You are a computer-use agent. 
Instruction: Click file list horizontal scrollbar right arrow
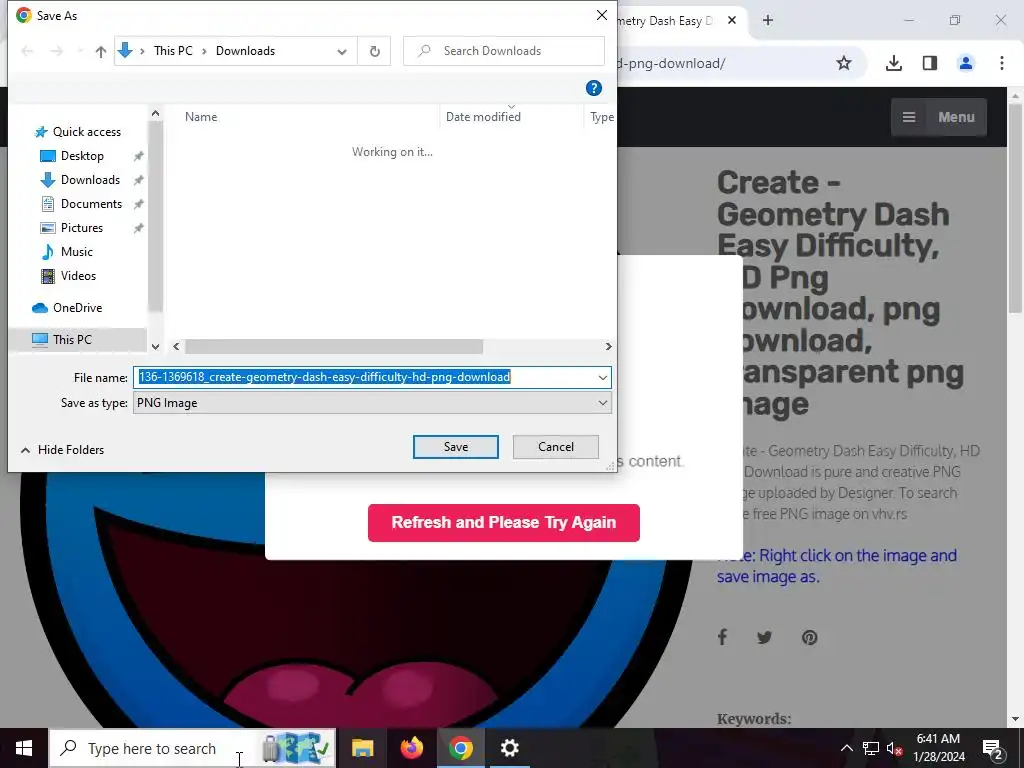609,347
